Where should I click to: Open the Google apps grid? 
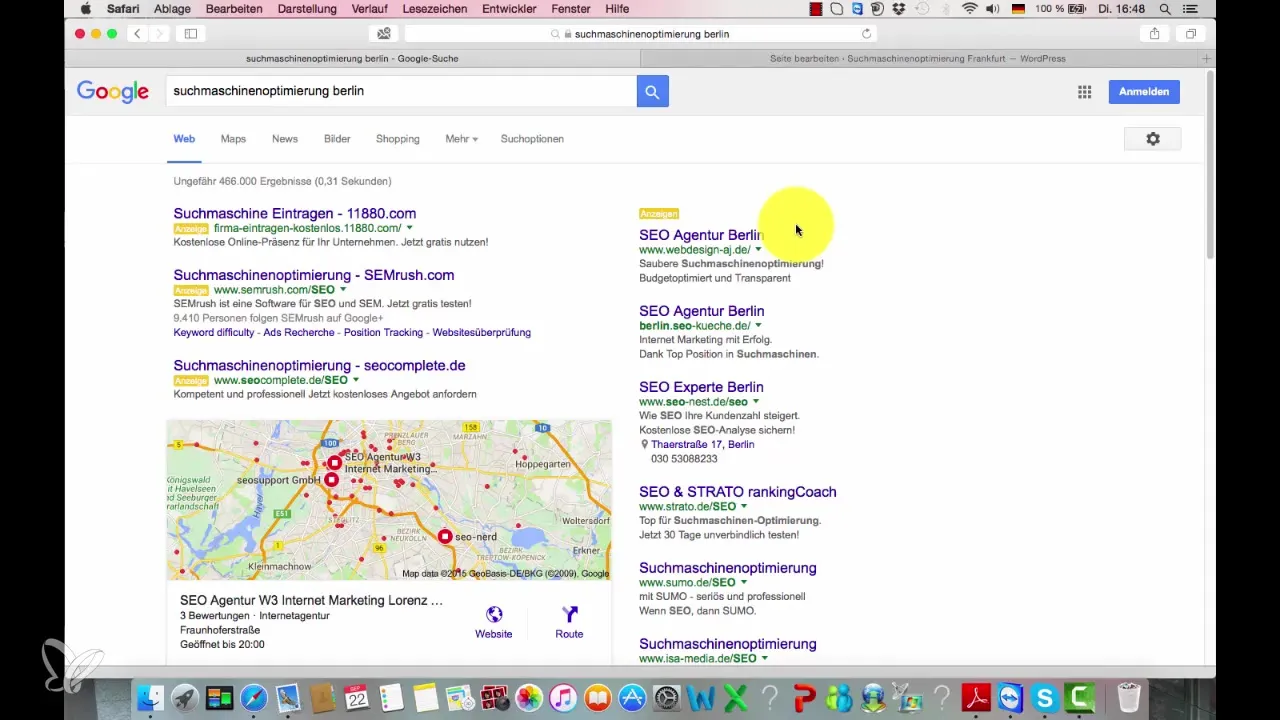click(x=1084, y=92)
